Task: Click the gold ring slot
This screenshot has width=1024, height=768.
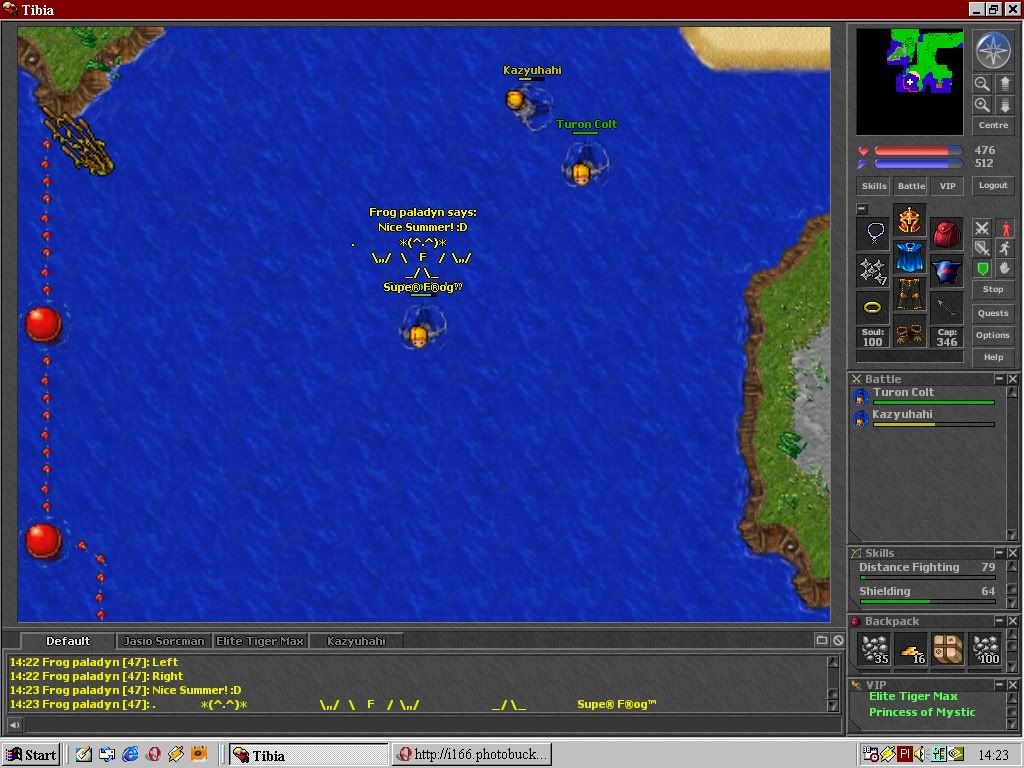Action: click(873, 308)
